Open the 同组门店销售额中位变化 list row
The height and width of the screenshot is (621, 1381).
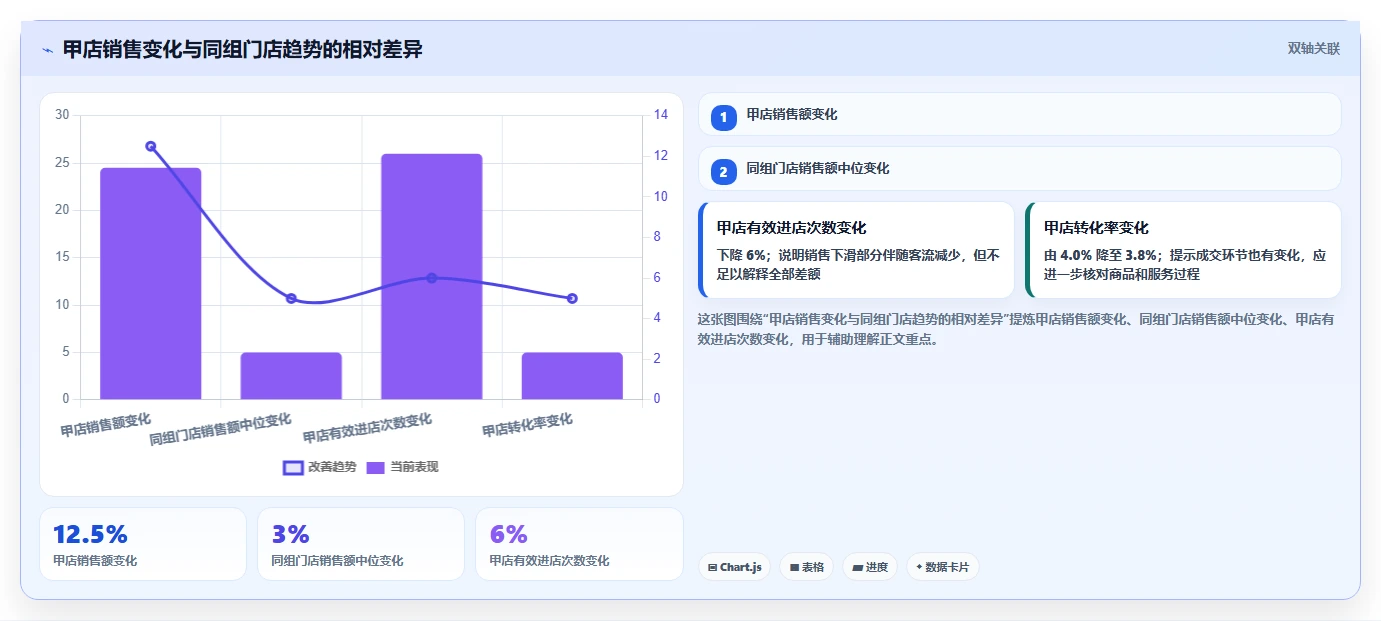coord(1019,169)
